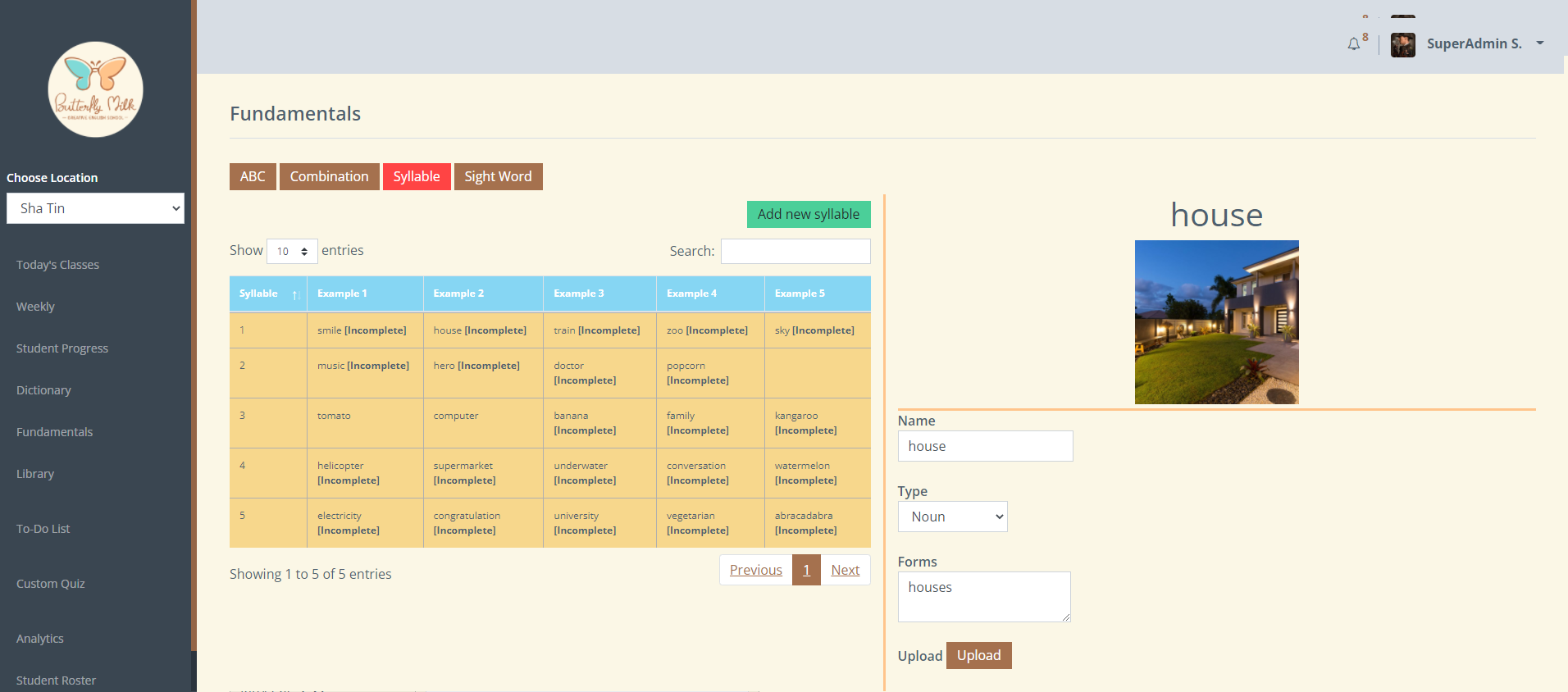
Task: Click the notification bell icon
Action: click(1353, 44)
